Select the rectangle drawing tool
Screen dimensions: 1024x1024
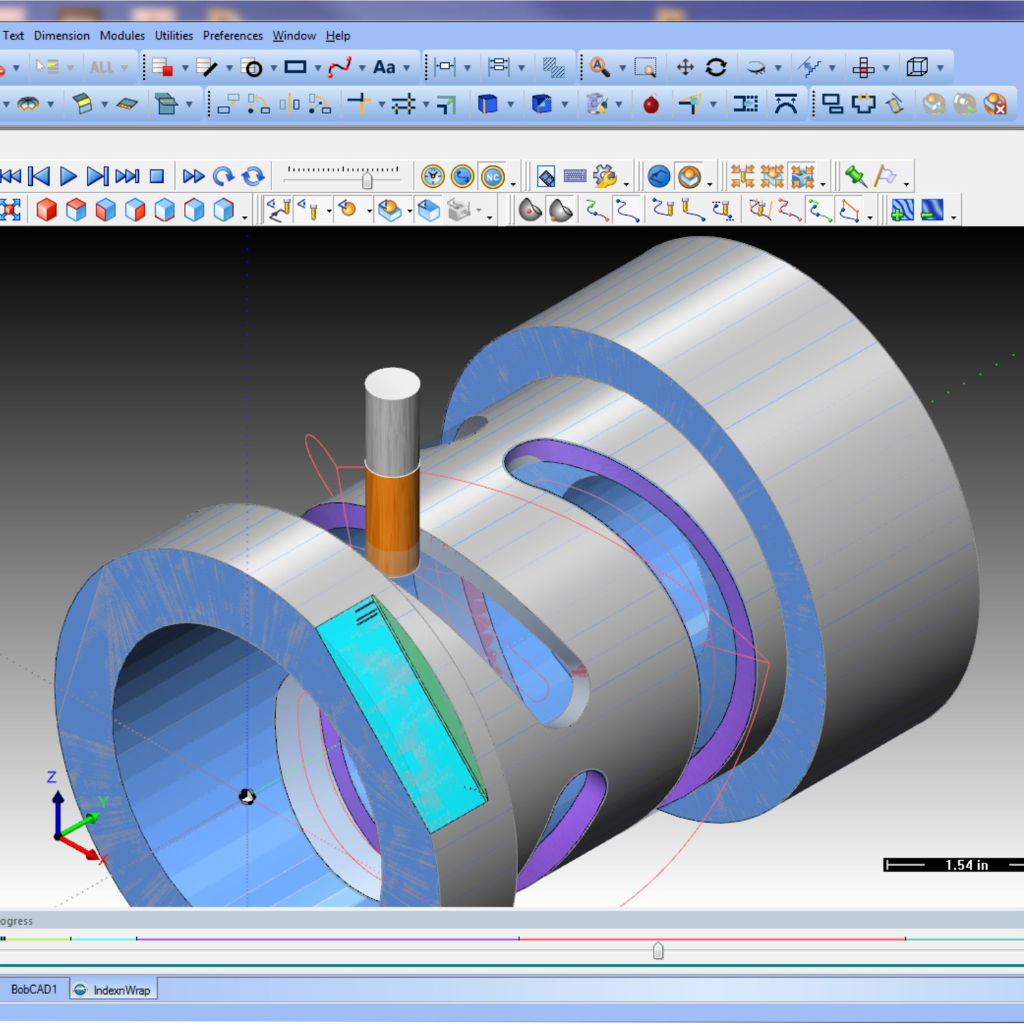(x=295, y=68)
